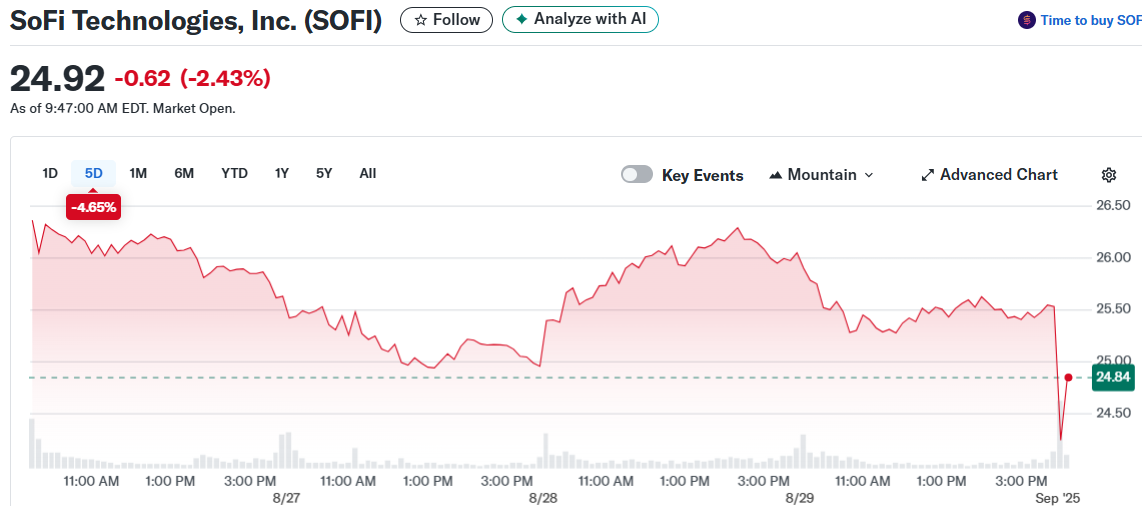Show the All time range
Viewport: 1142px width, 506px height.
point(368,173)
